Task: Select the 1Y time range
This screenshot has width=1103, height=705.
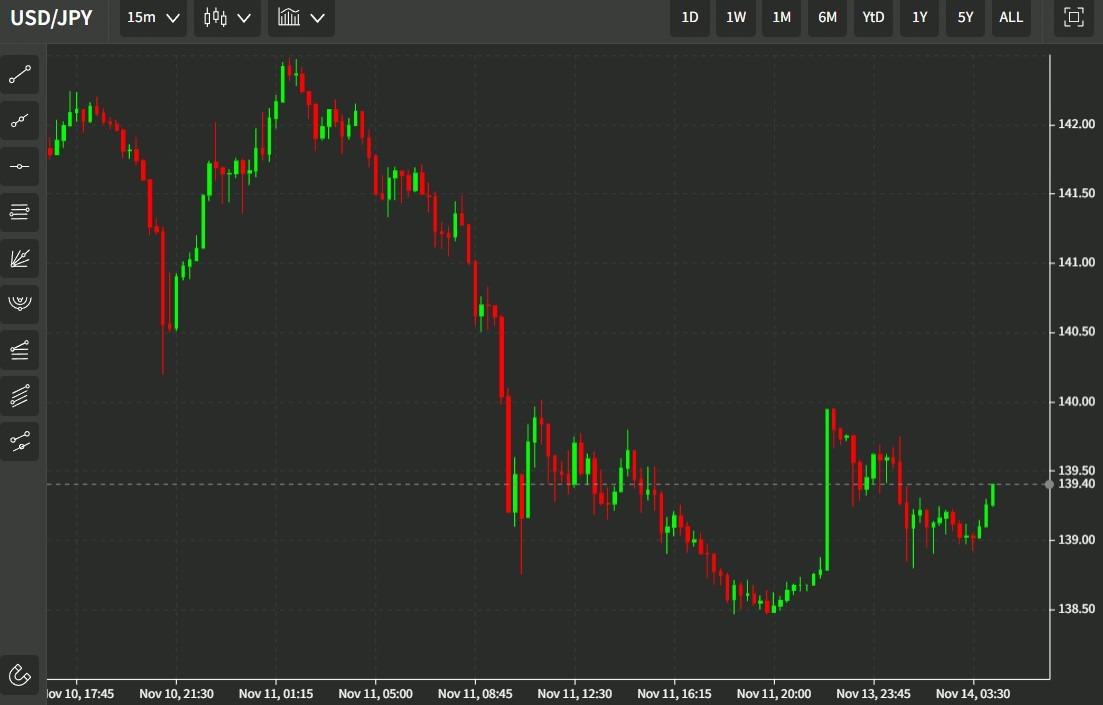Action: click(x=919, y=18)
